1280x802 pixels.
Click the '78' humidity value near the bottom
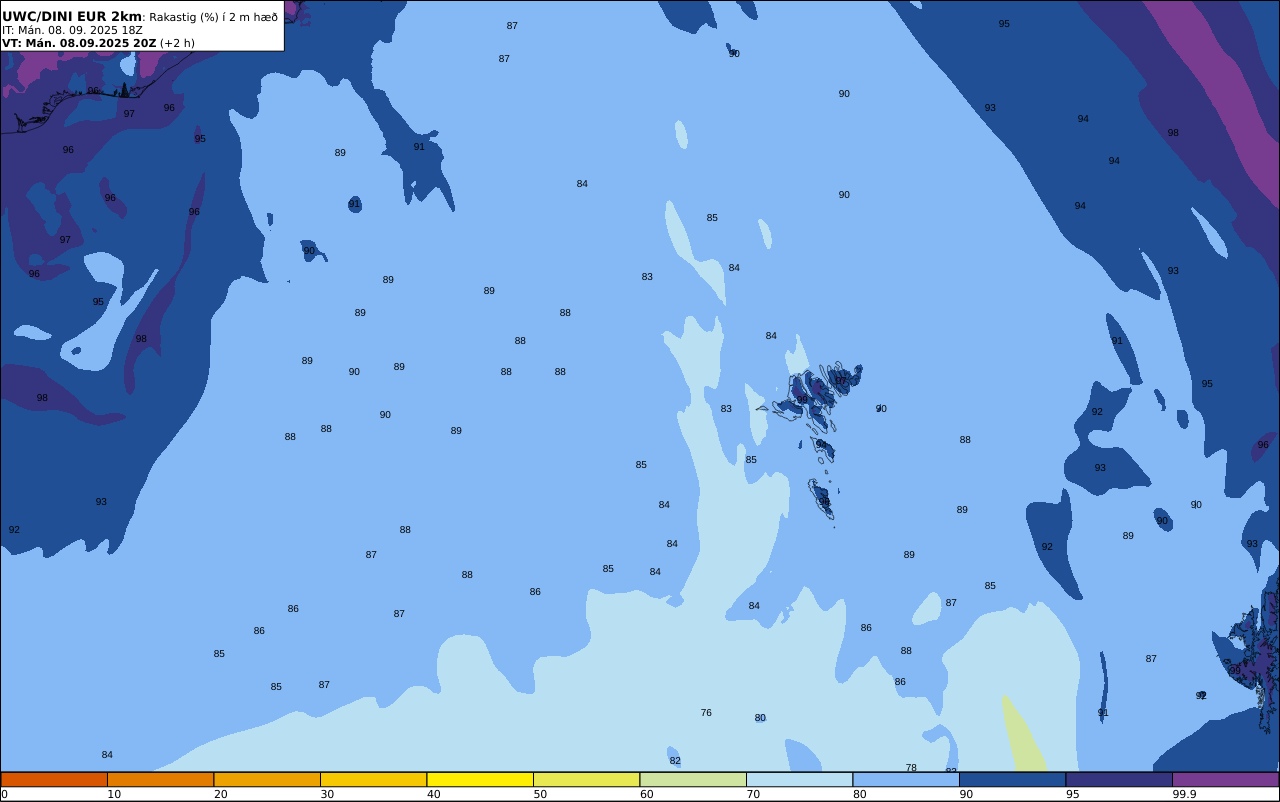click(x=911, y=768)
